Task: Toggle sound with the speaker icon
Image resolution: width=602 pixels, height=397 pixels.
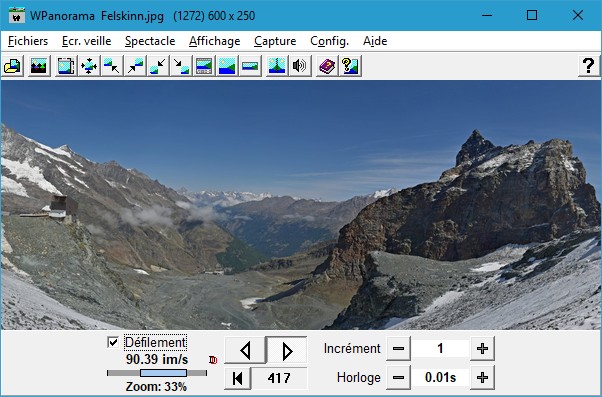Action: [x=299, y=66]
